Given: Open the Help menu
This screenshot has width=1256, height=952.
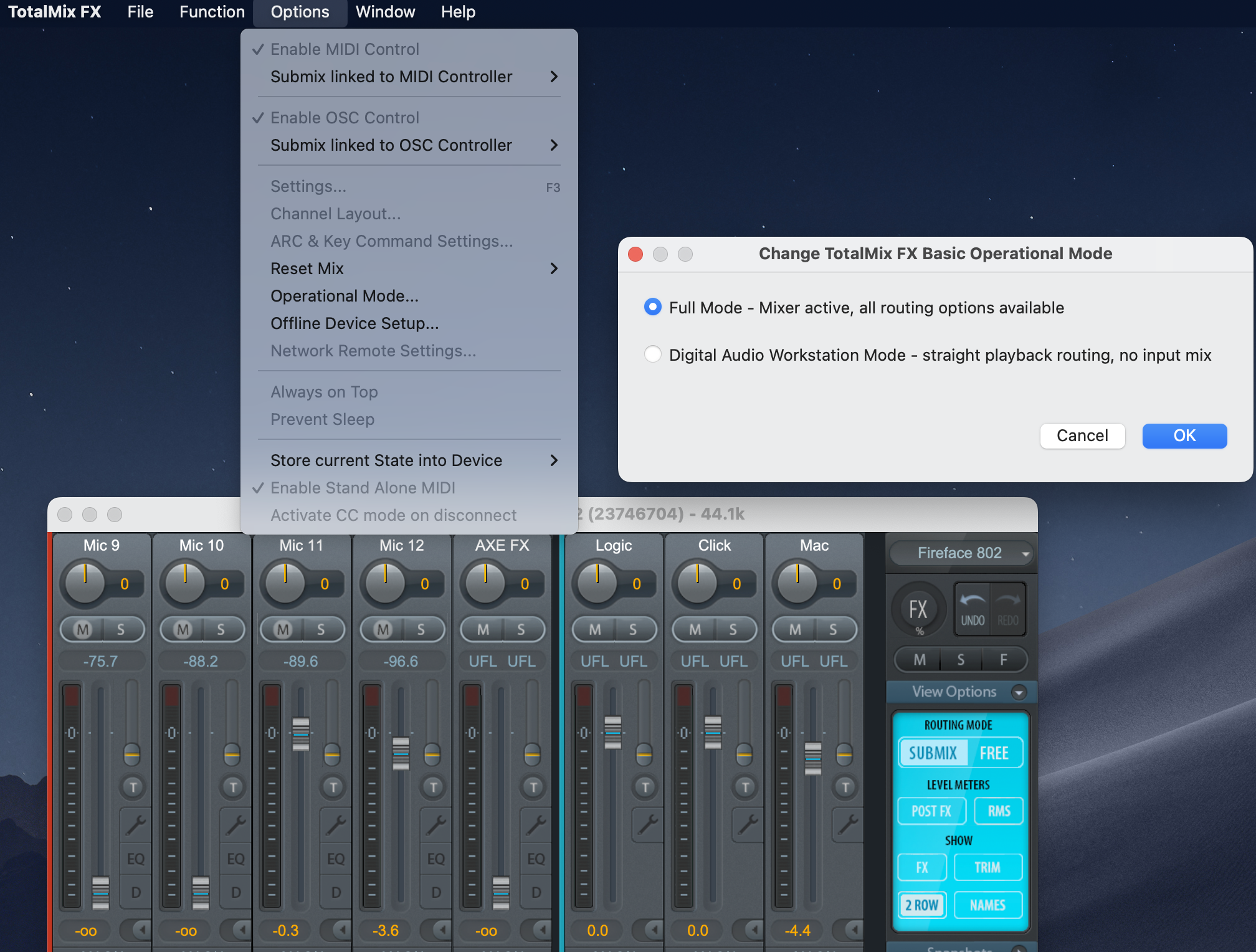Looking at the screenshot, I should point(458,12).
